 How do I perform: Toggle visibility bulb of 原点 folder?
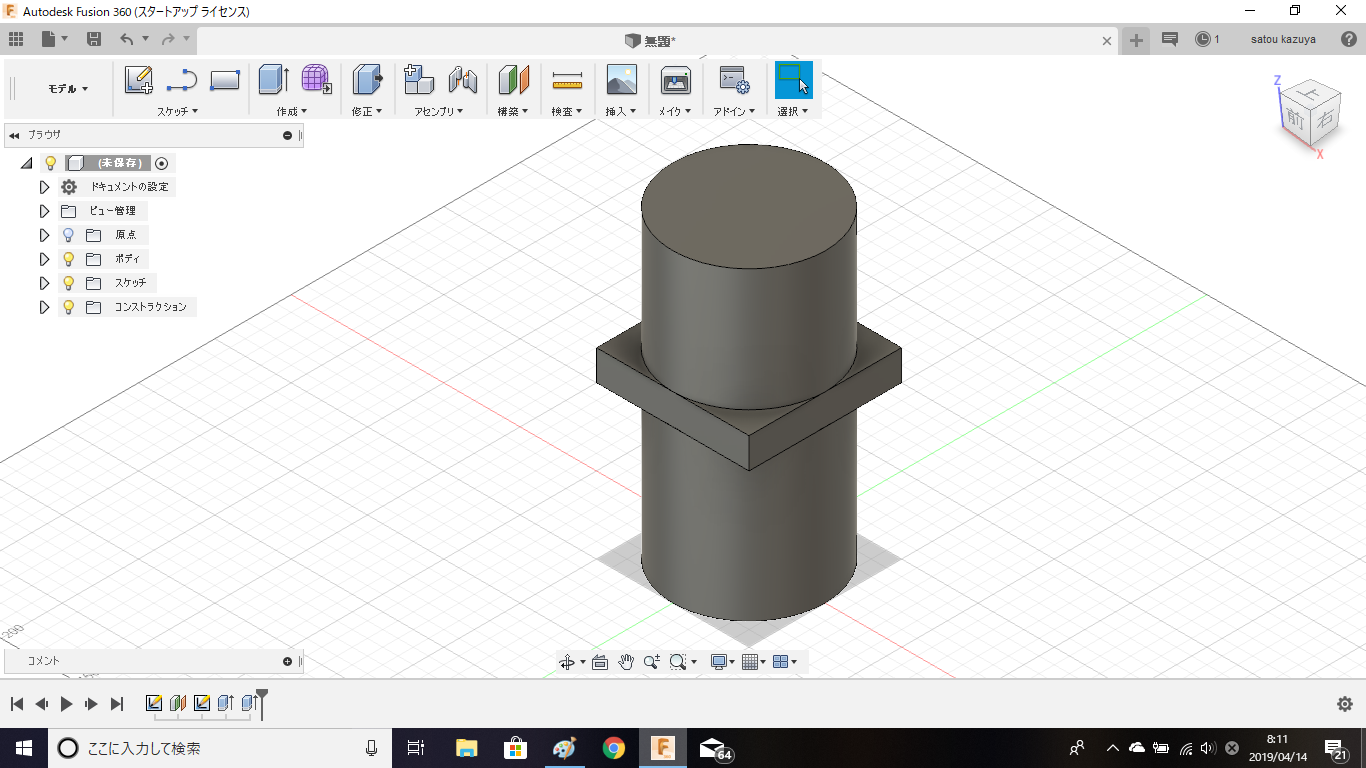(69, 235)
